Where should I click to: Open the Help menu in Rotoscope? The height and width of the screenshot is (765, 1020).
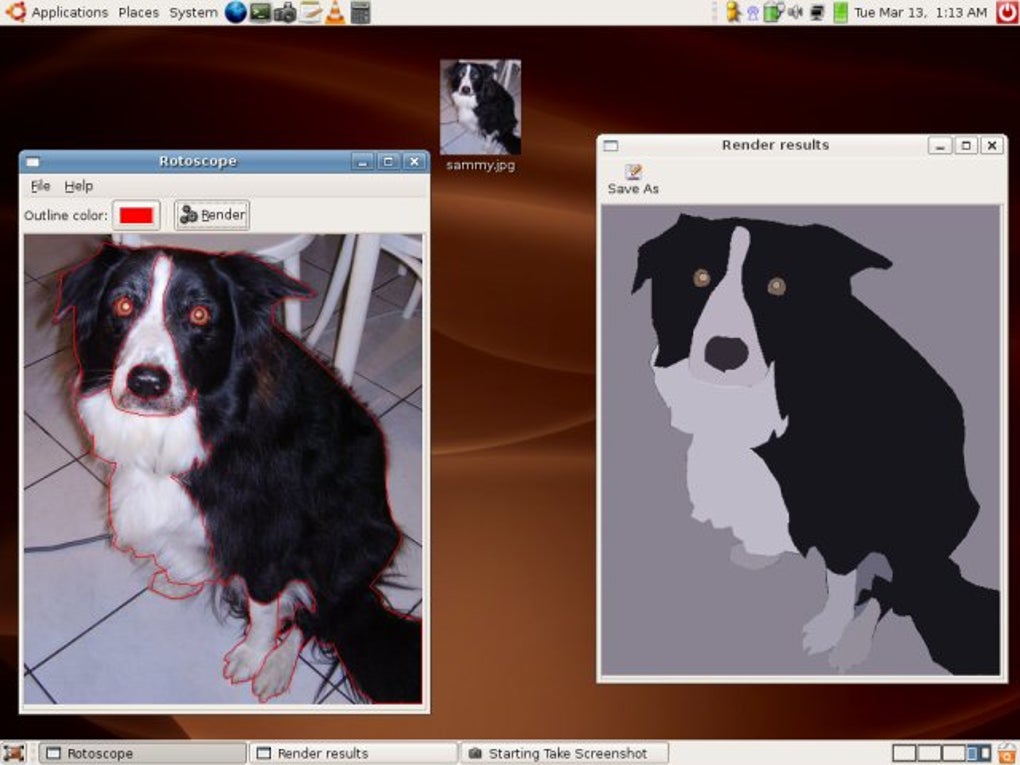(79, 186)
